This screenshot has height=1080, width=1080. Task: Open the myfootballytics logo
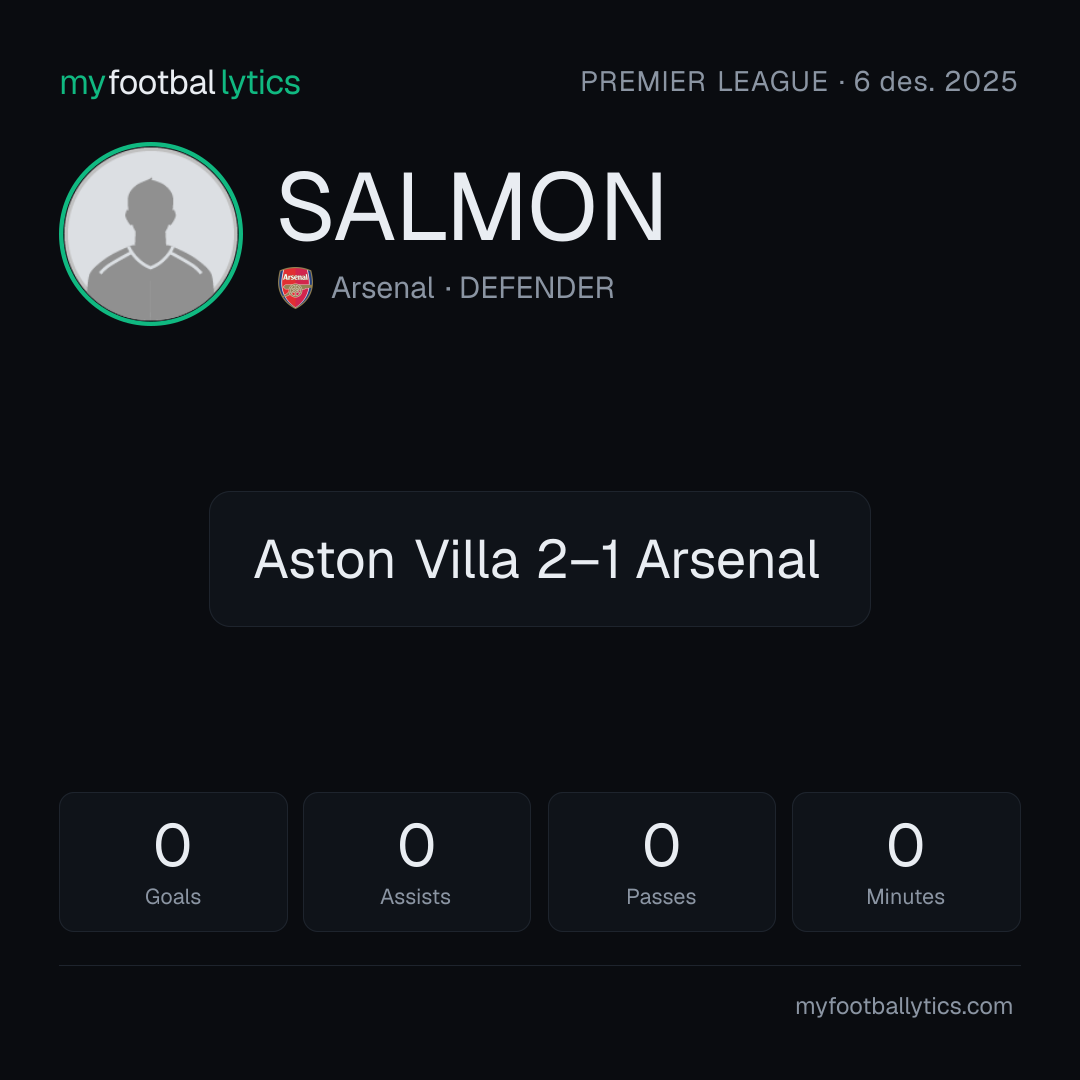(180, 83)
